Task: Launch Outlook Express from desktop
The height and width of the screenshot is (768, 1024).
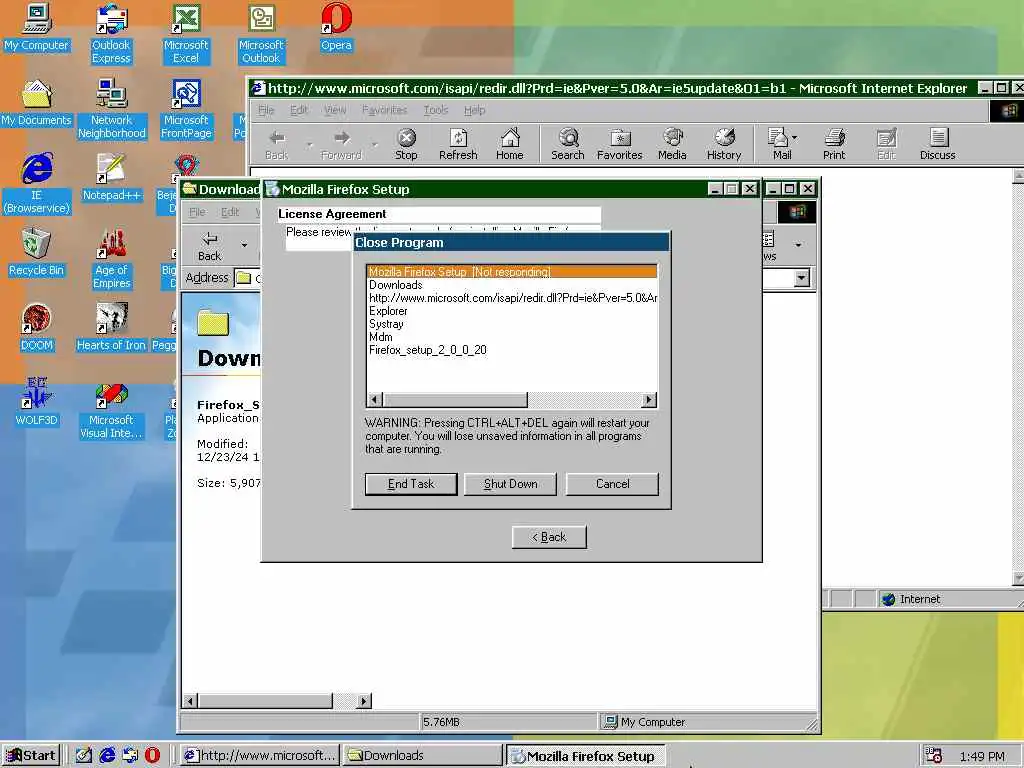Action: (111, 34)
